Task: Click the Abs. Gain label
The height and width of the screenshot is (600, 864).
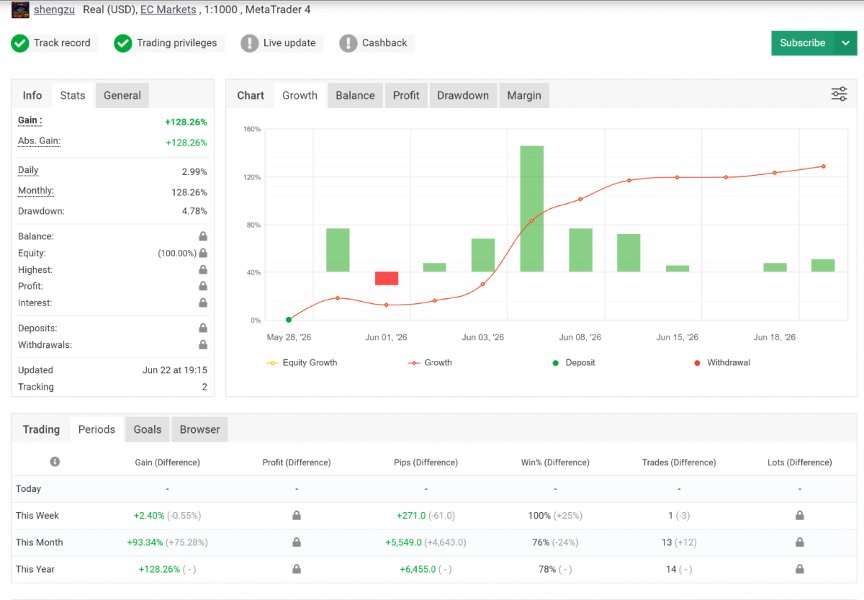Action: click(39, 141)
